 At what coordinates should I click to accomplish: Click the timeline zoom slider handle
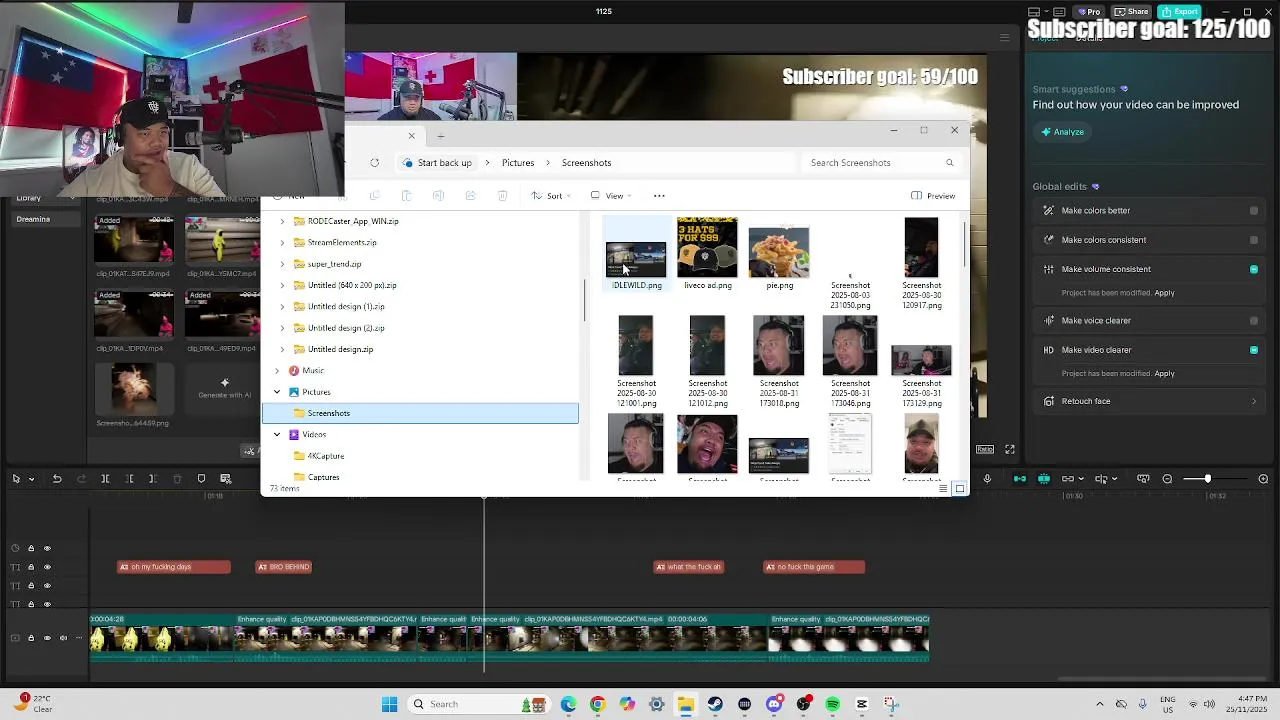[1207, 479]
